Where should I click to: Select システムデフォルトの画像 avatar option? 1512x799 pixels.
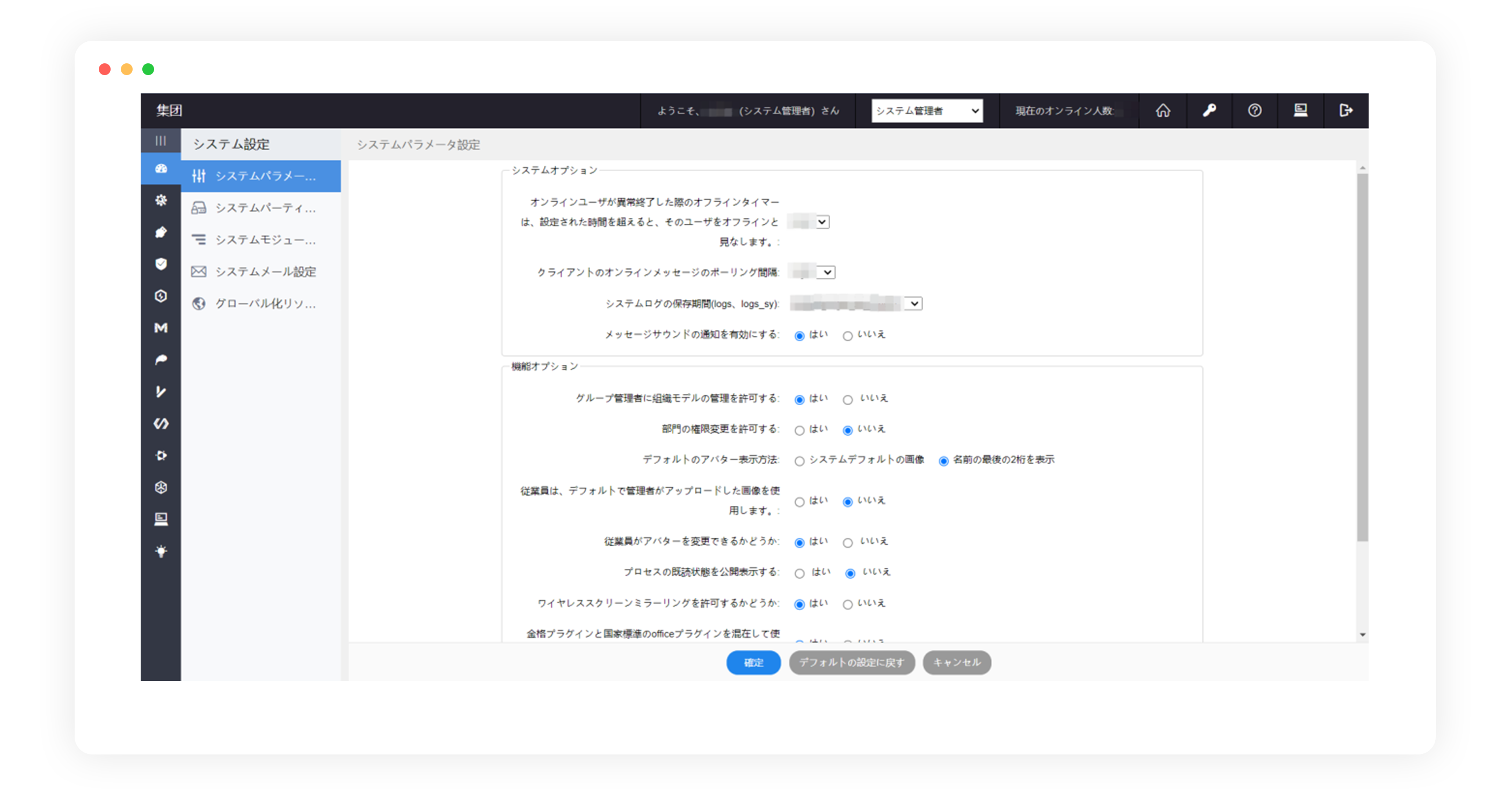click(799, 461)
